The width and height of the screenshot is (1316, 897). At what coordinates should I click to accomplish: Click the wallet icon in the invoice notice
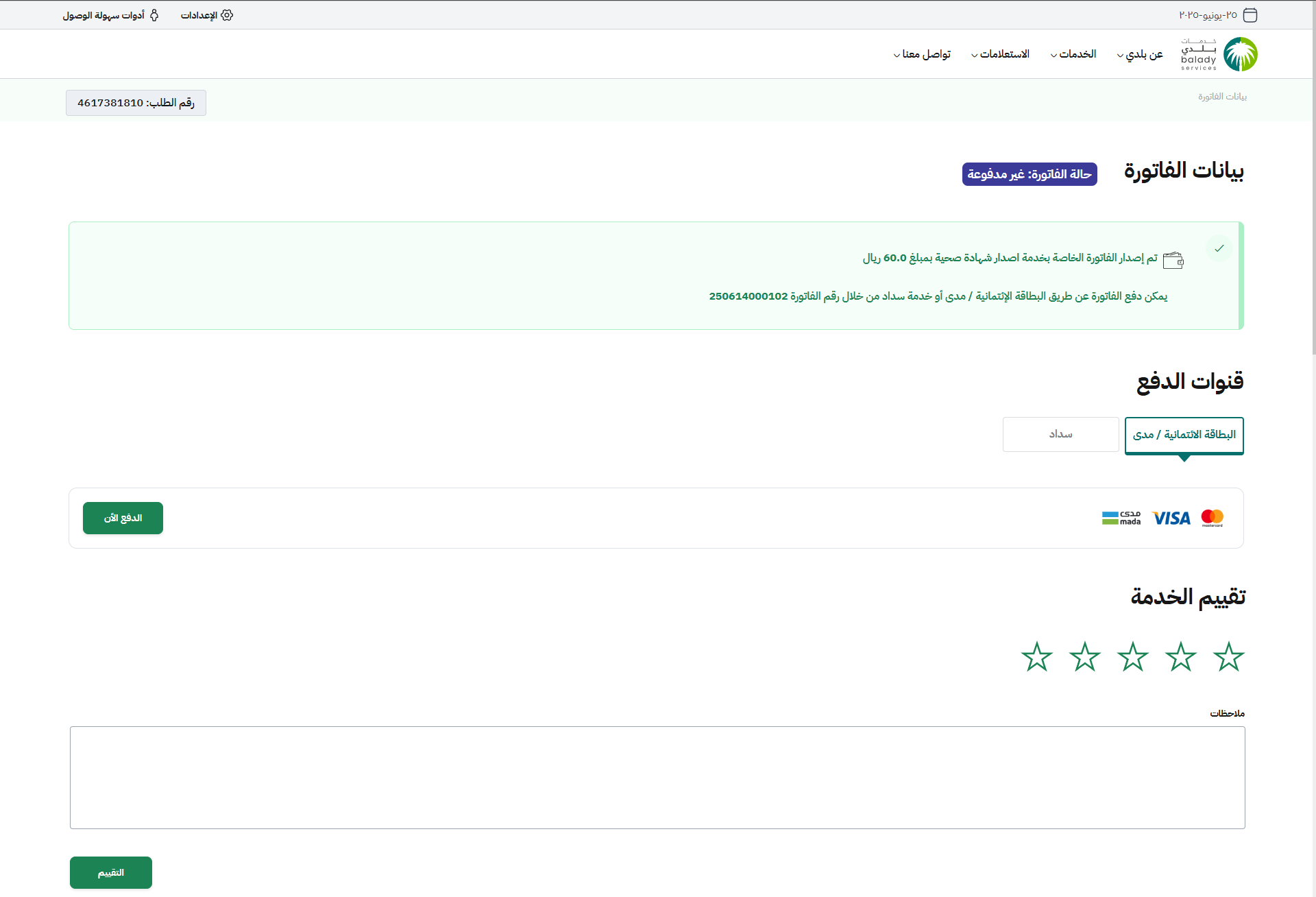(1173, 260)
